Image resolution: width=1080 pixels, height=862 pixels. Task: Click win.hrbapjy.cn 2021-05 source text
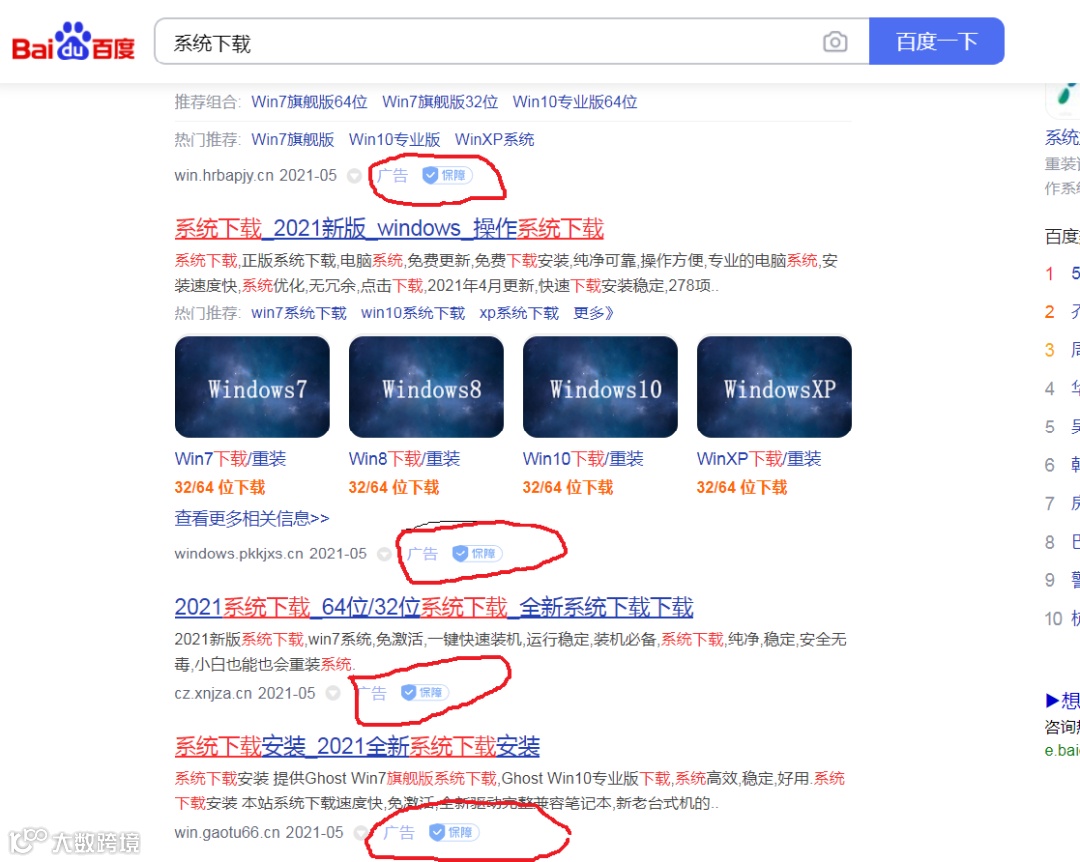pos(256,175)
